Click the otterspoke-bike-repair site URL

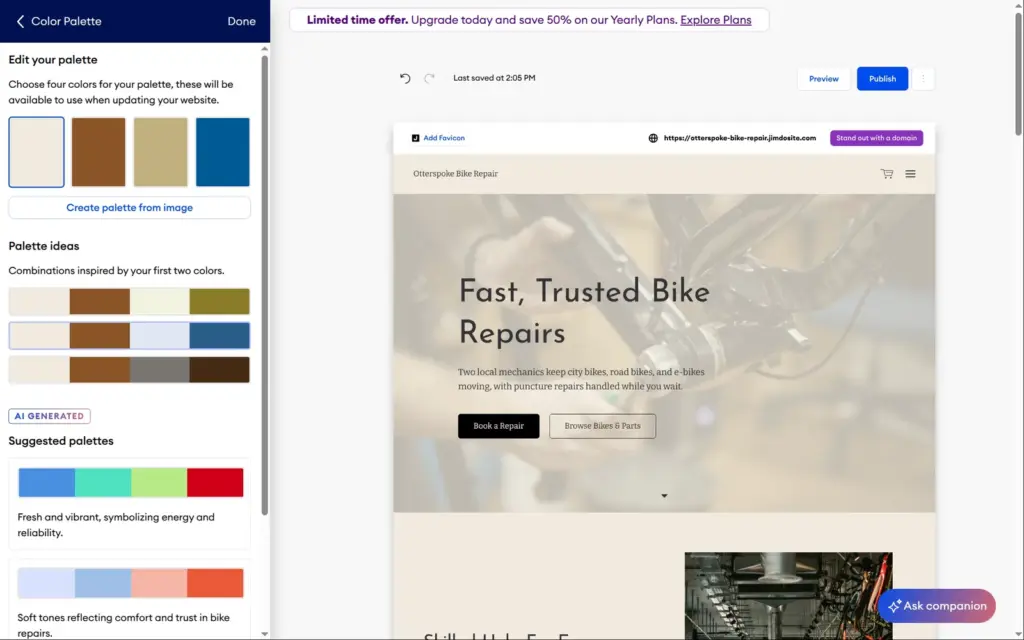coord(740,138)
